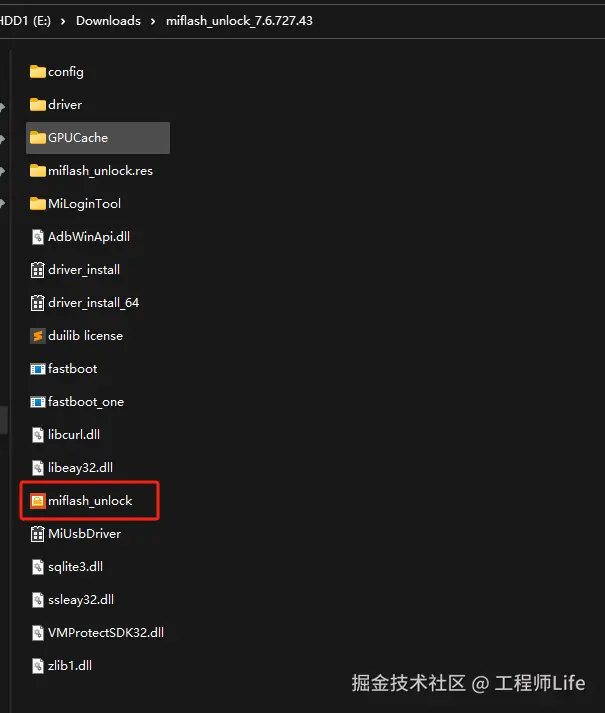This screenshot has height=713, width=605.
Task: Click the AdbWinApi.dll file icon
Action: coord(38,237)
